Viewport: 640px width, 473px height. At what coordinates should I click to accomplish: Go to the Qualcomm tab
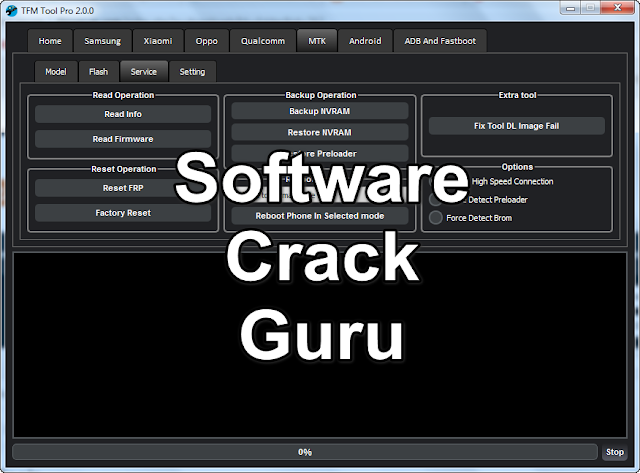[x=263, y=41]
